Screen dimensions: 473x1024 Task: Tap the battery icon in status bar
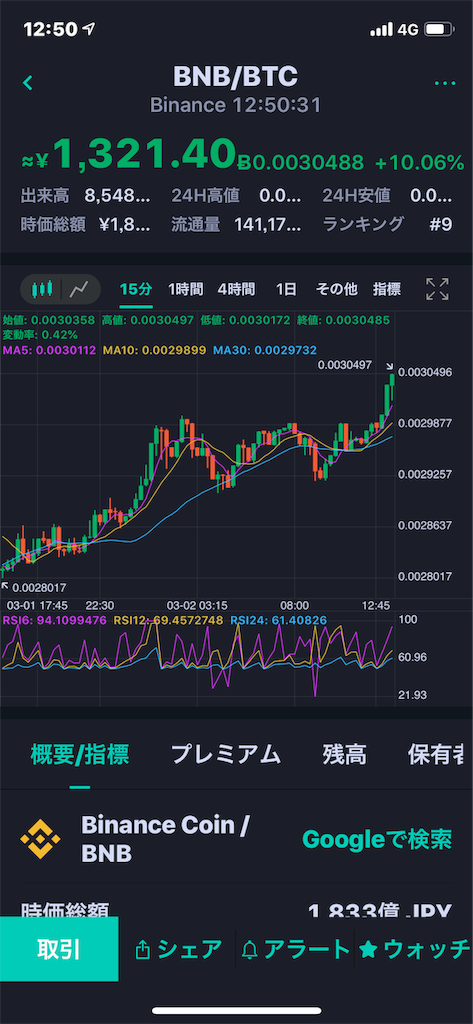click(439, 29)
